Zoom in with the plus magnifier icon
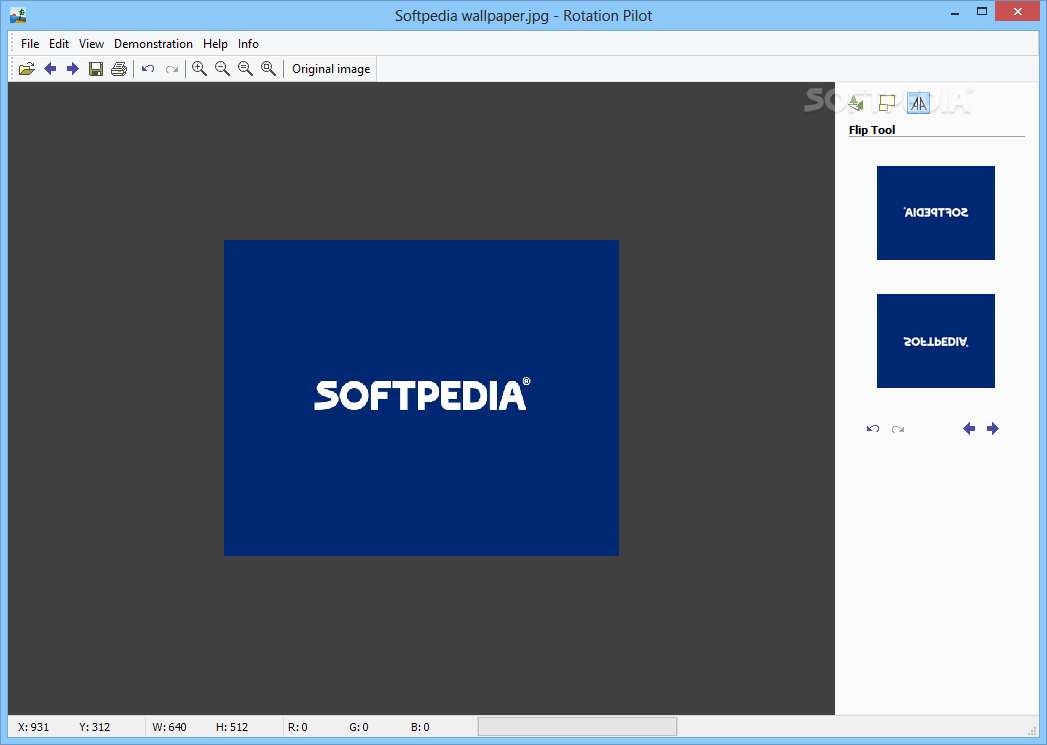The height and width of the screenshot is (745, 1047). point(199,69)
